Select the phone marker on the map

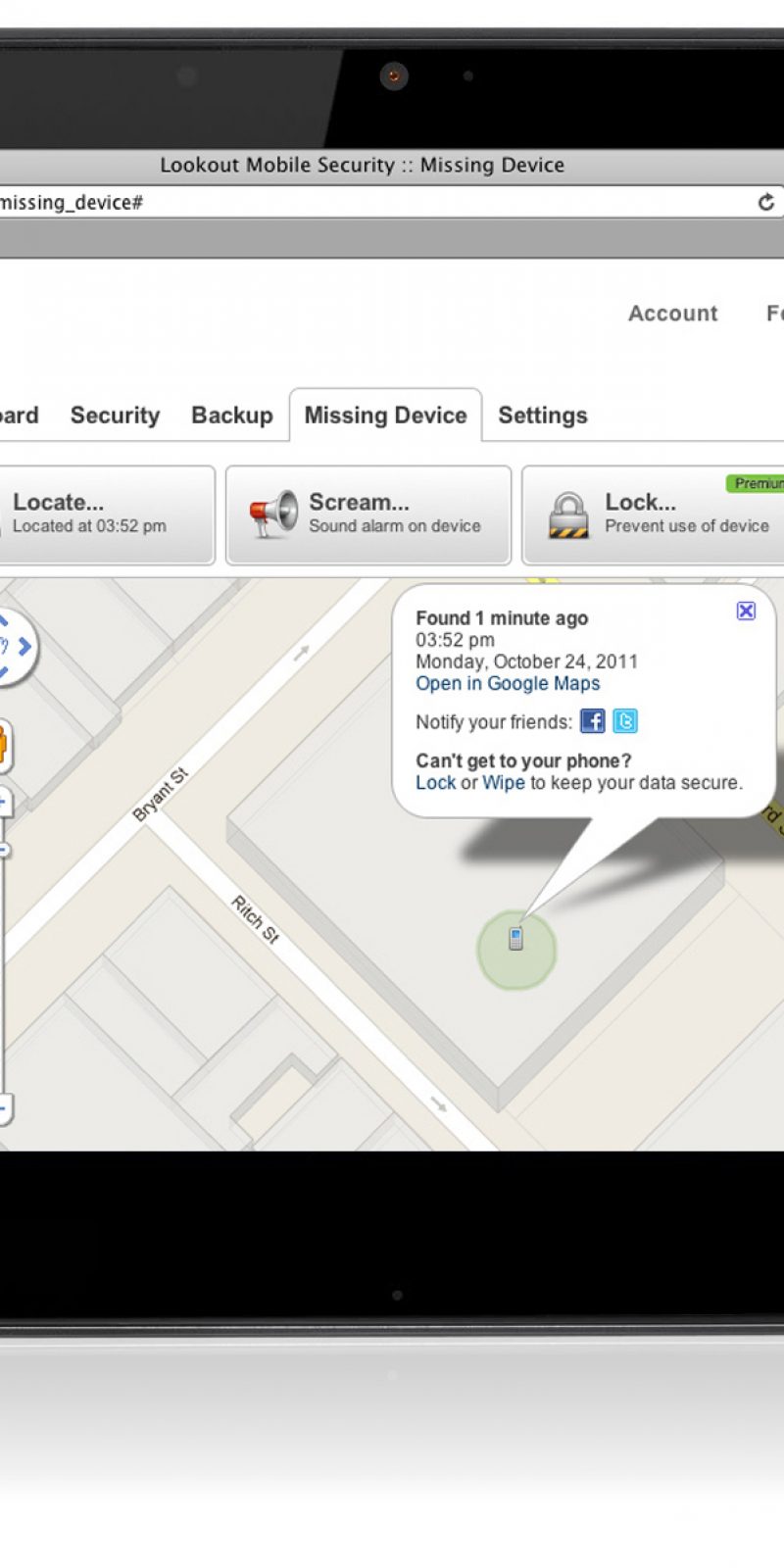point(515,940)
